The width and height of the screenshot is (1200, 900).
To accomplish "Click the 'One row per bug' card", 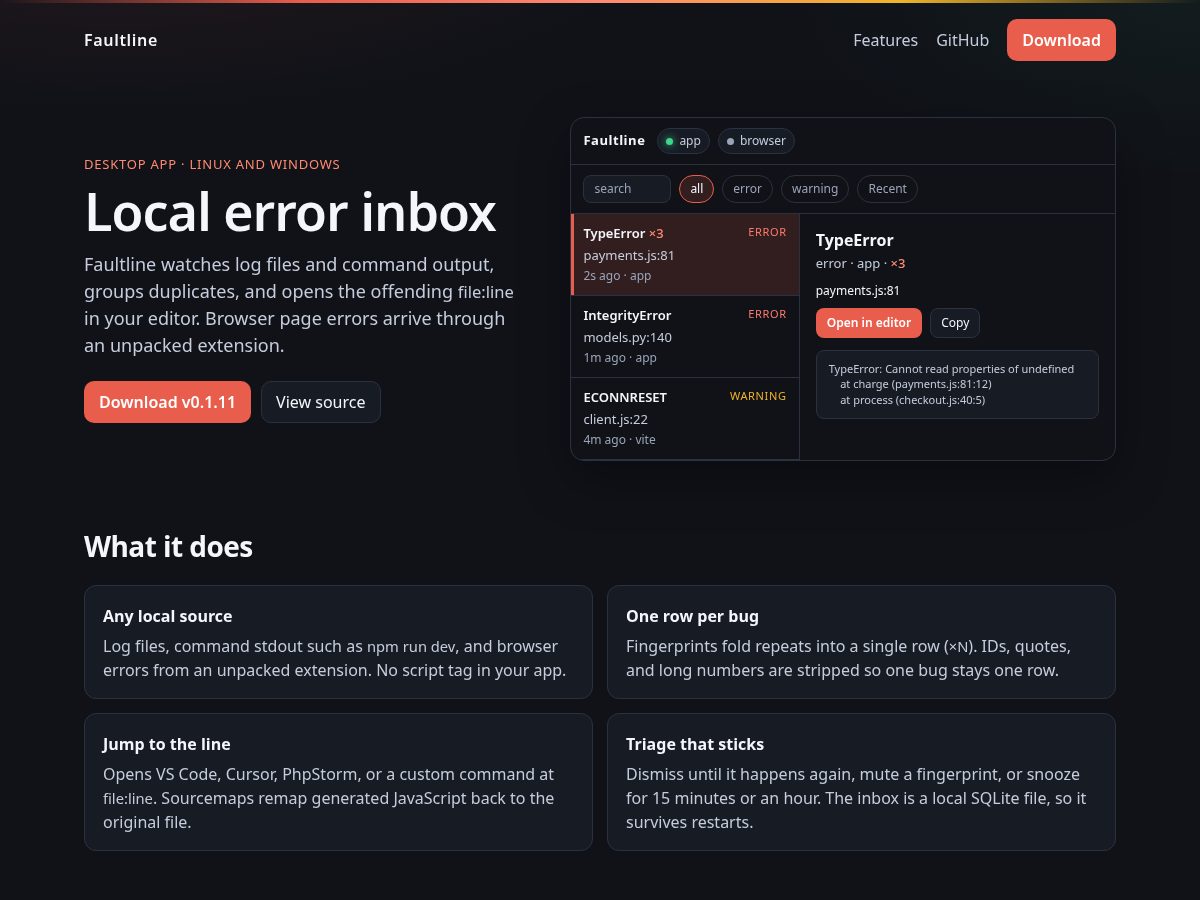I will 861,642.
